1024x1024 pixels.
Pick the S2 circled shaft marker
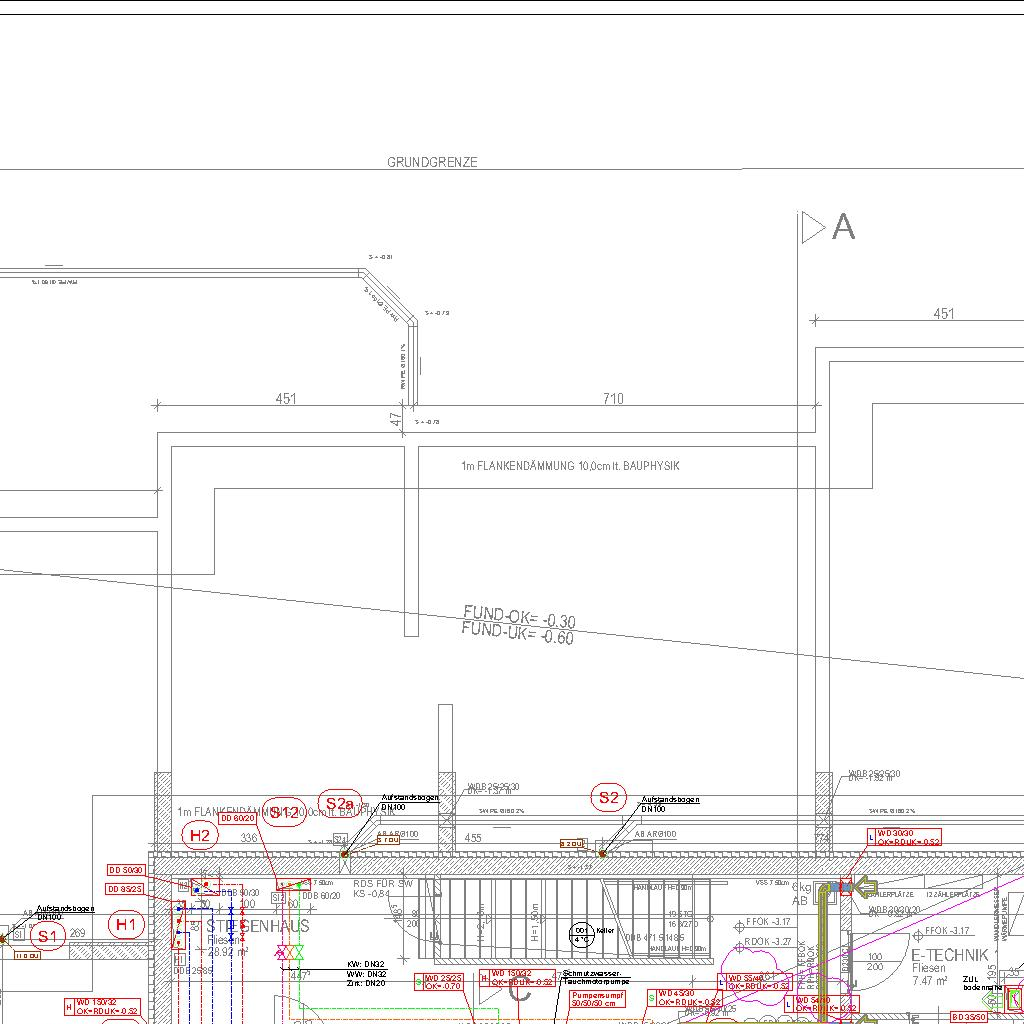(x=609, y=798)
